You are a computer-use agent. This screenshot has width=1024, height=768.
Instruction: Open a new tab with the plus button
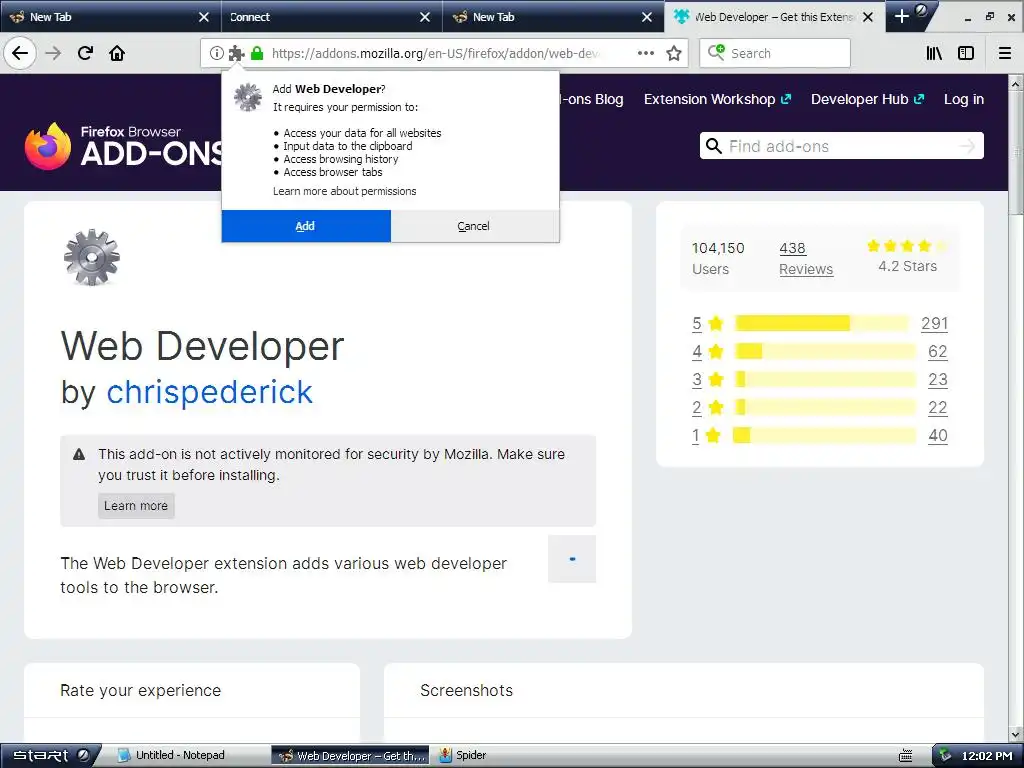click(x=902, y=16)
